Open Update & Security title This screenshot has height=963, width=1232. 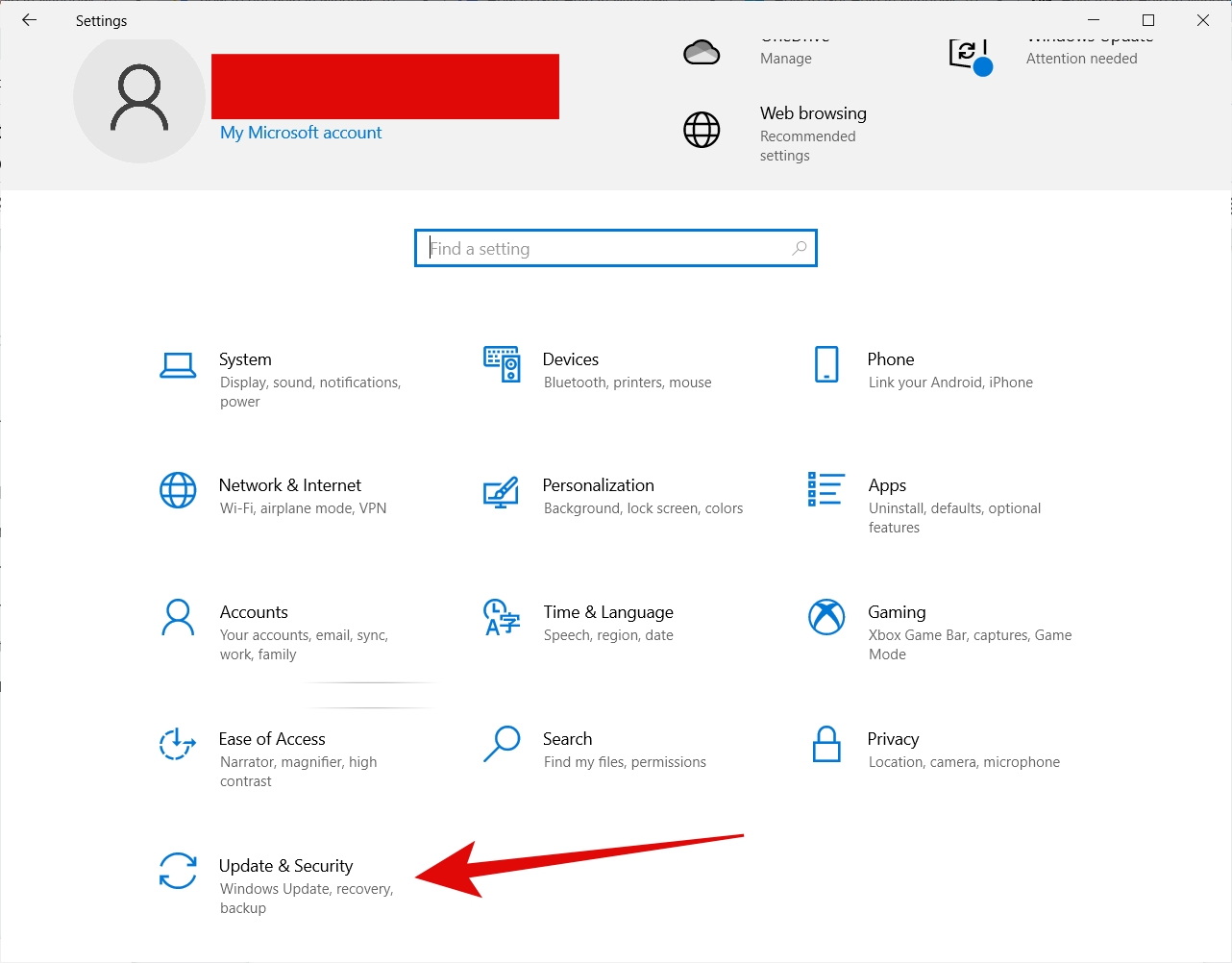point(285,866)
